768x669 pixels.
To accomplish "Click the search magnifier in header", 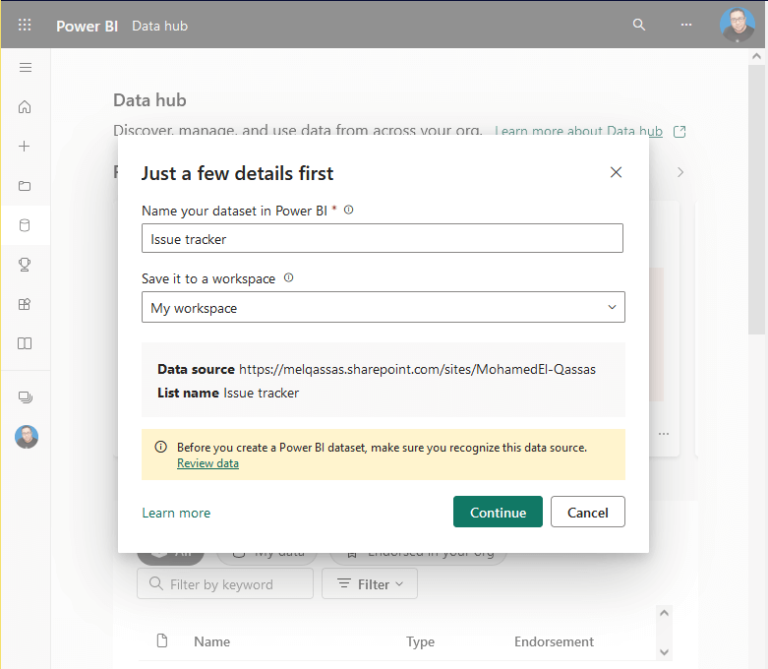I will 639,25.
